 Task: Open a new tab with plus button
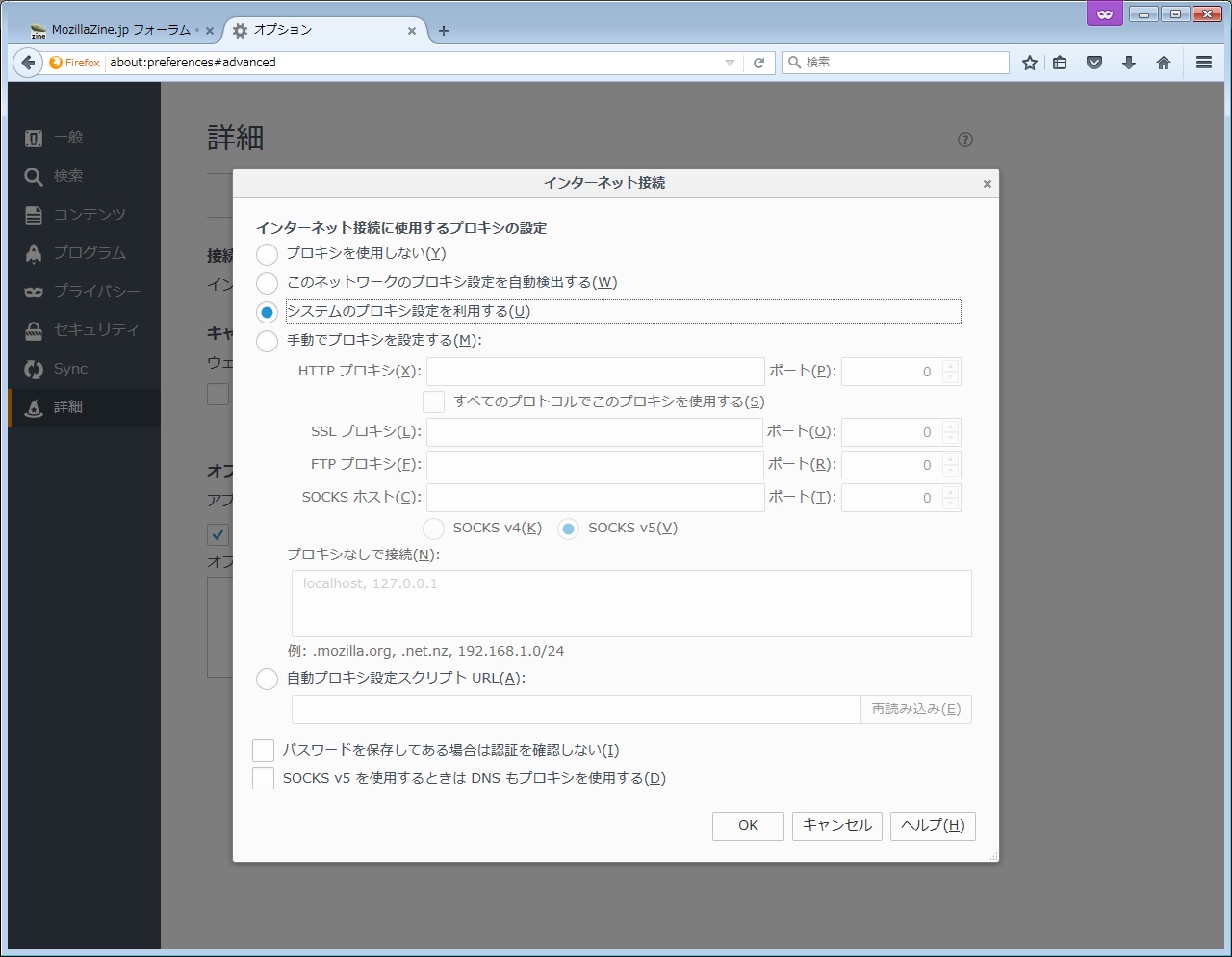444,31
